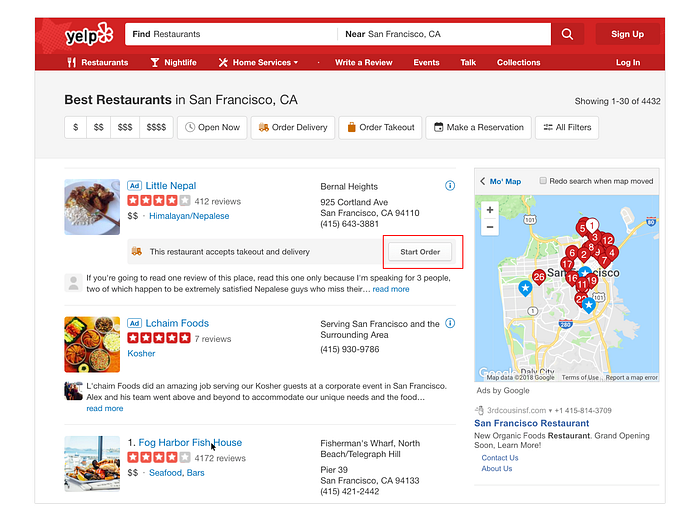
Task: Click the Bars category link
Action: tap(196, 473)
